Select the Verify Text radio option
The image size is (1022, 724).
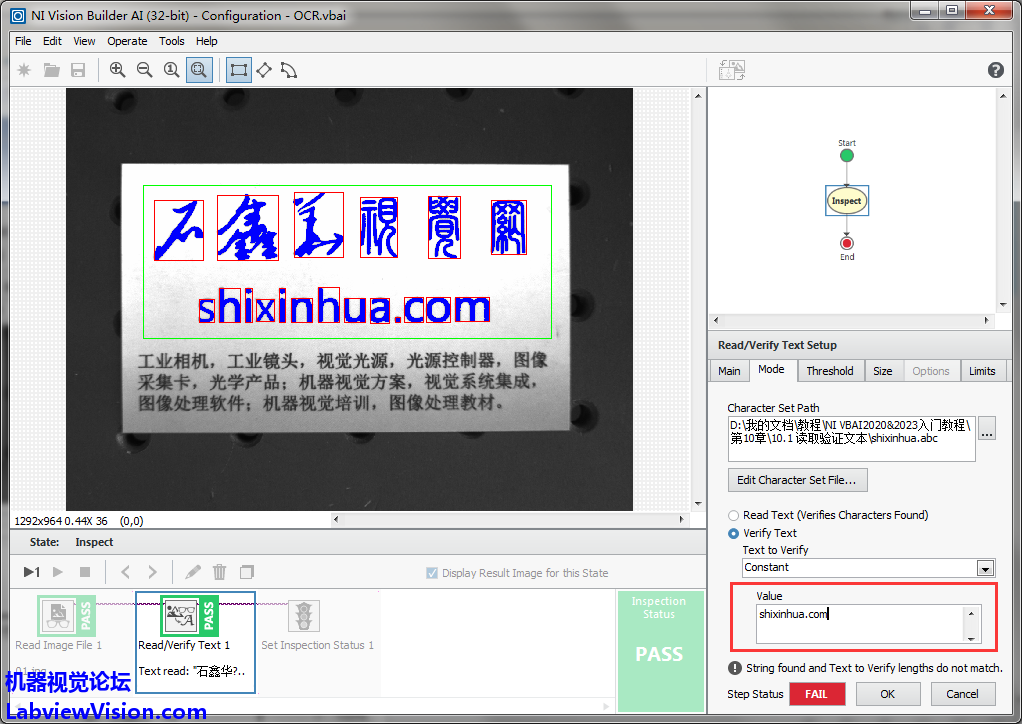point(734,533)
